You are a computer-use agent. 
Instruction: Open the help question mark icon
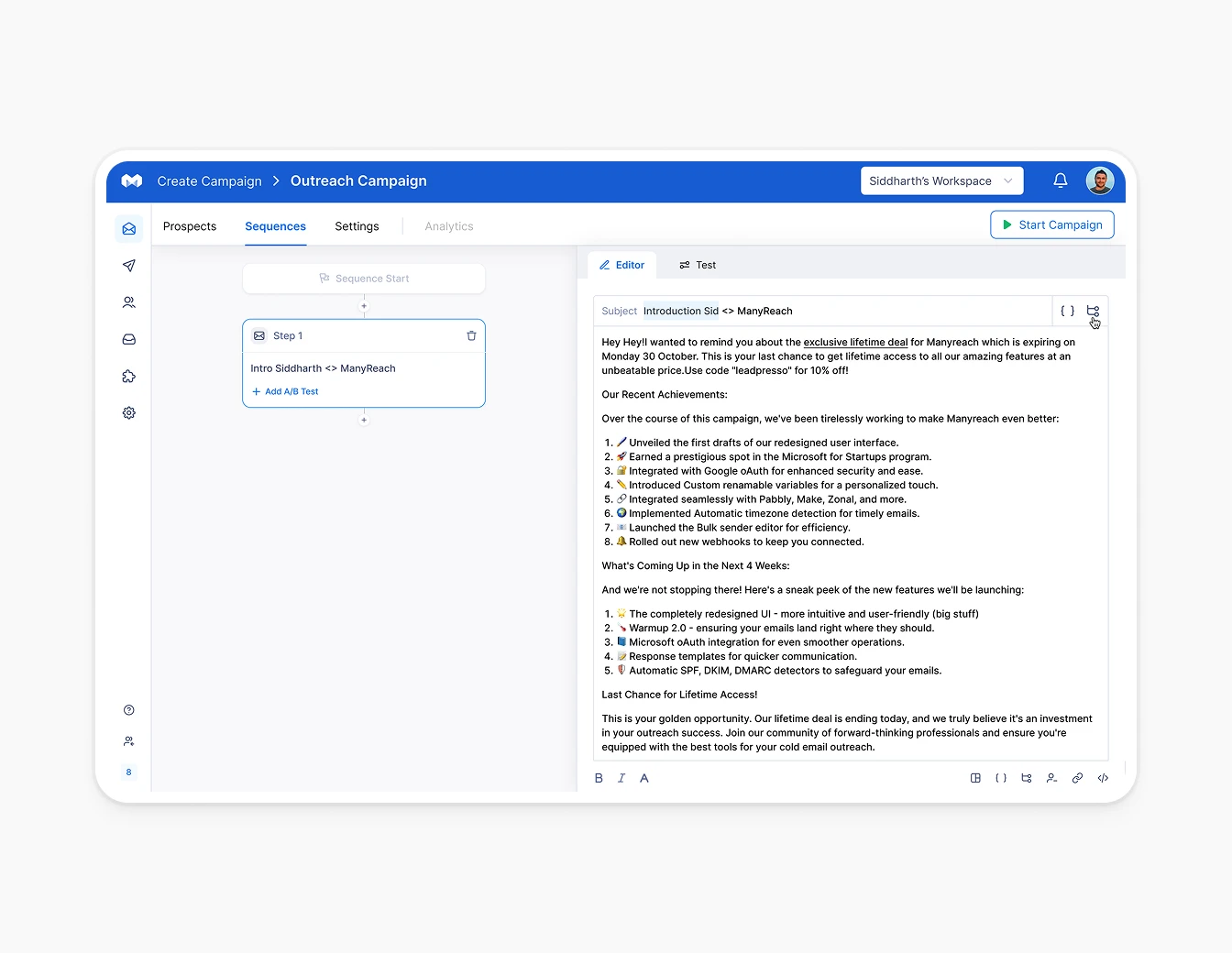pyautogui.click(x=128, y=709)
